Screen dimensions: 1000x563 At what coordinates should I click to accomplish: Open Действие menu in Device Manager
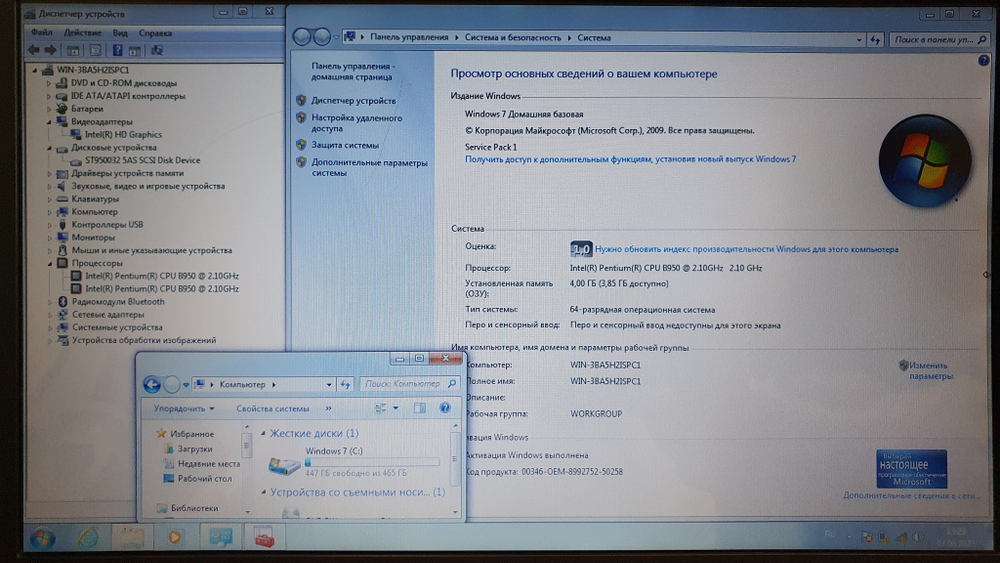coord(82,33)
